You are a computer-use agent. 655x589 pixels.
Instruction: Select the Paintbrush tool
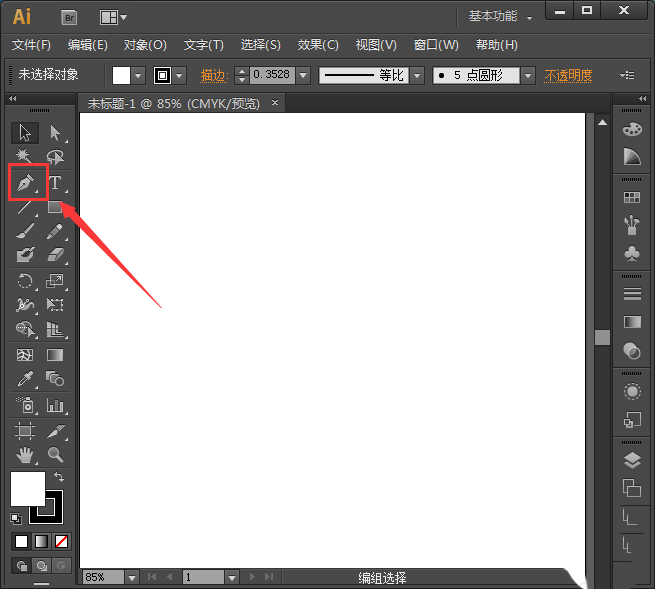click(x=25, y=231)
